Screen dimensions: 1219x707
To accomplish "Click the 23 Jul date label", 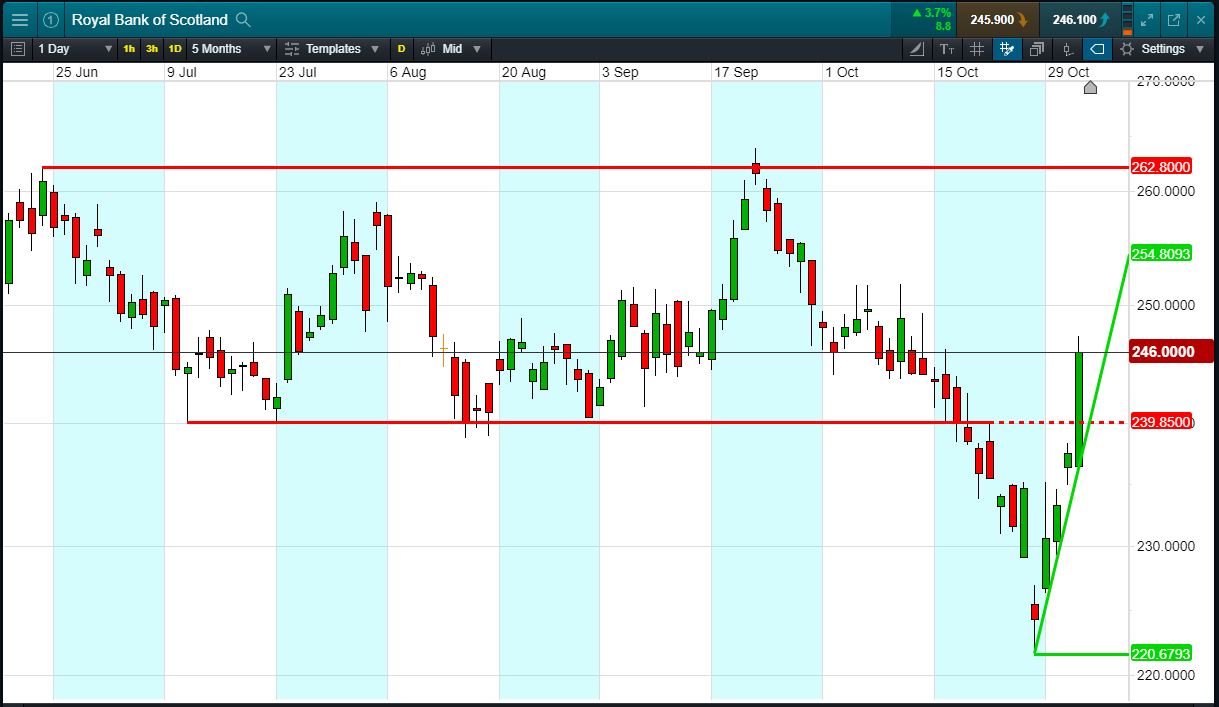I will (298, 72).
